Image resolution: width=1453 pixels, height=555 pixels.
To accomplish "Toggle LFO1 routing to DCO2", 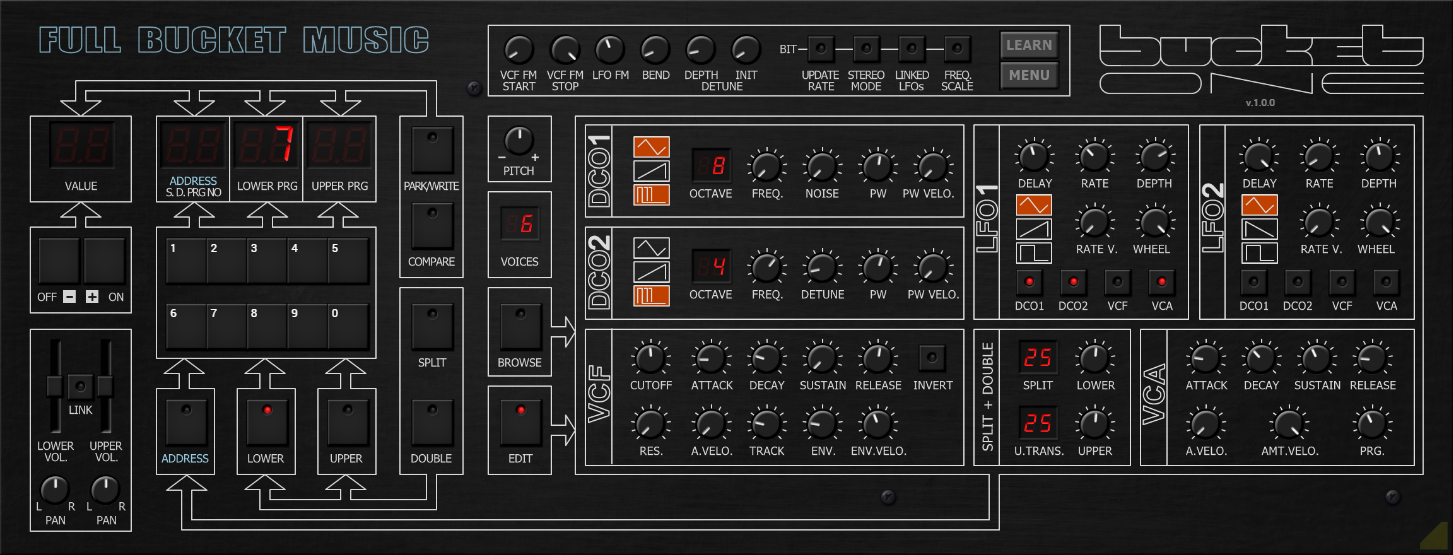I will pyautogui.click(x=1073, y=281).
